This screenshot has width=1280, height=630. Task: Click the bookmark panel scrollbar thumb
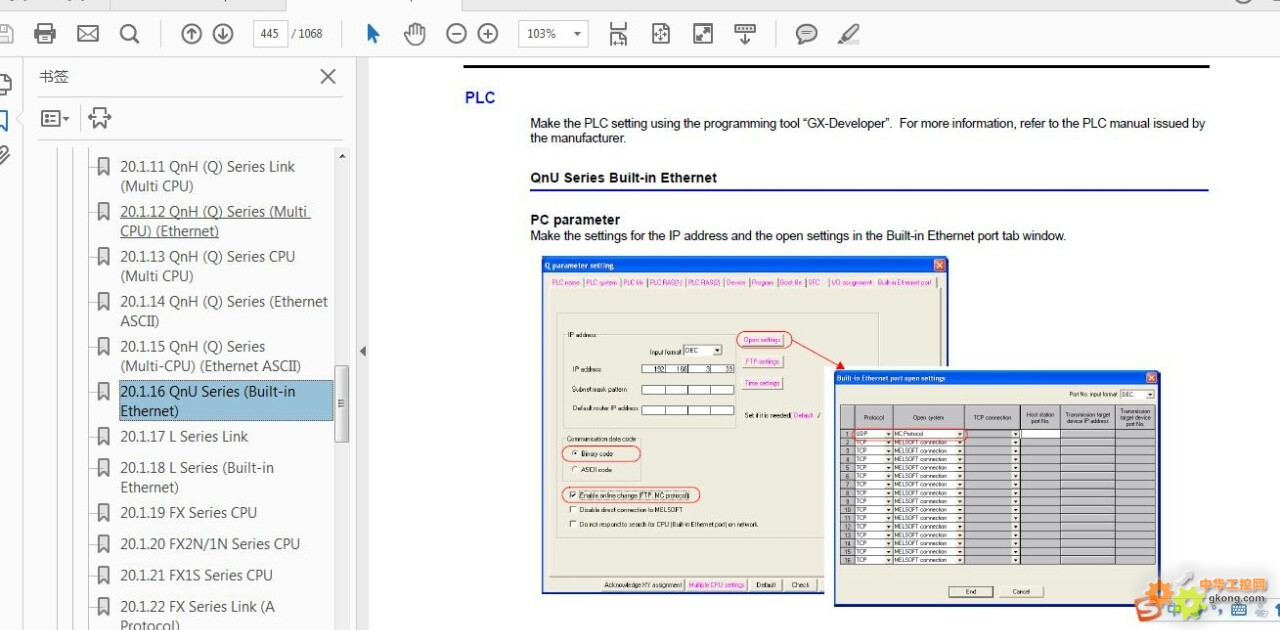tap(342, 403)
